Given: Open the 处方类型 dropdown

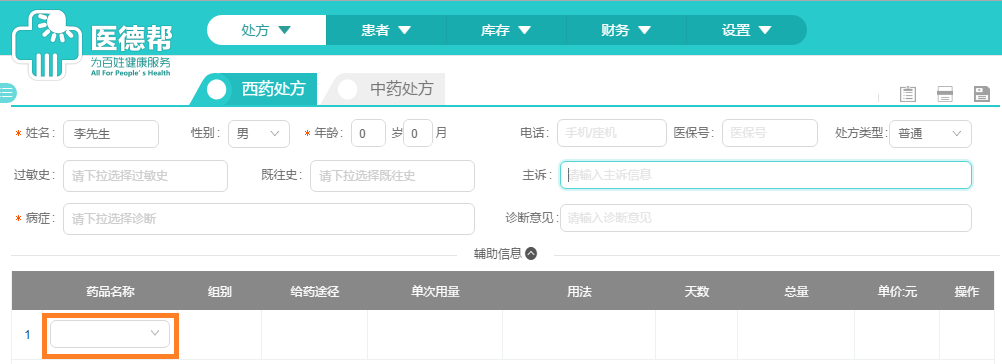Looking at the screenshot, I should 930,133.
